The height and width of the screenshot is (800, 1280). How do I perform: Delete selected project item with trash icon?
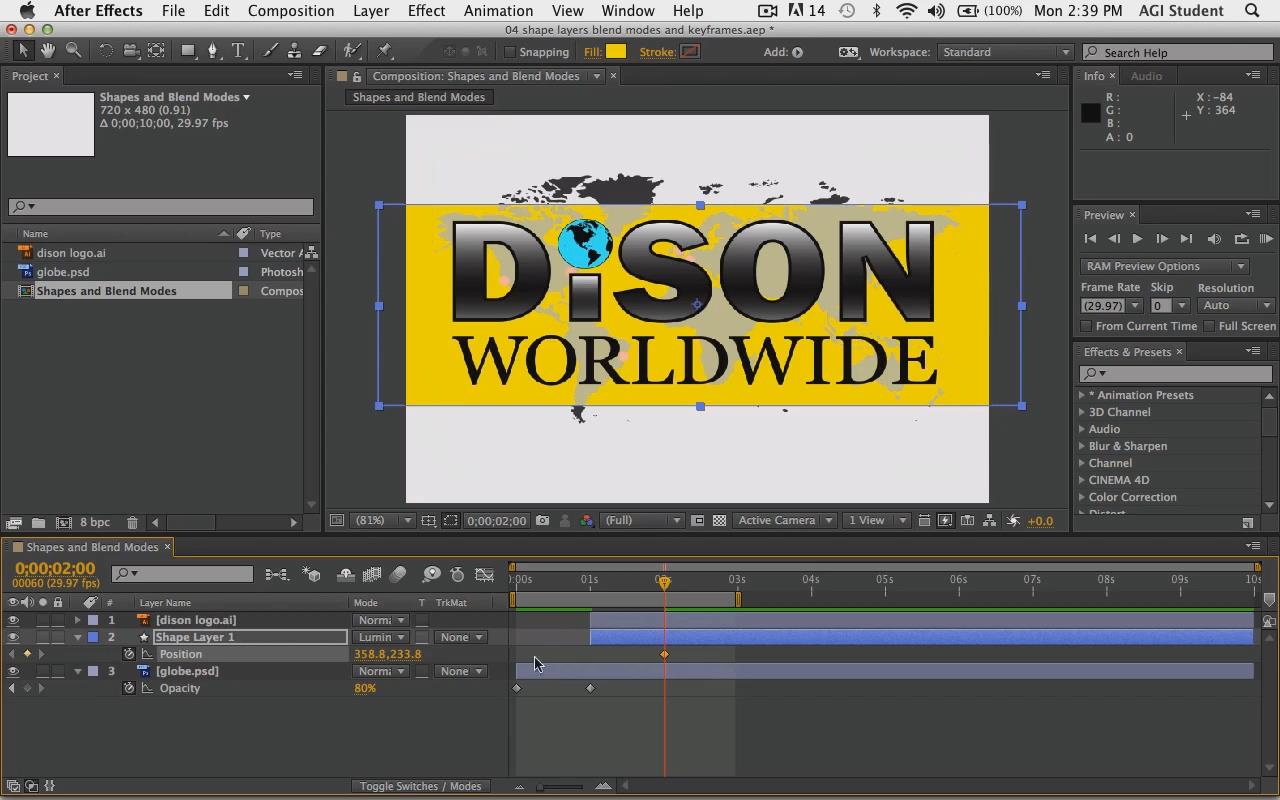tap(132, 522)
